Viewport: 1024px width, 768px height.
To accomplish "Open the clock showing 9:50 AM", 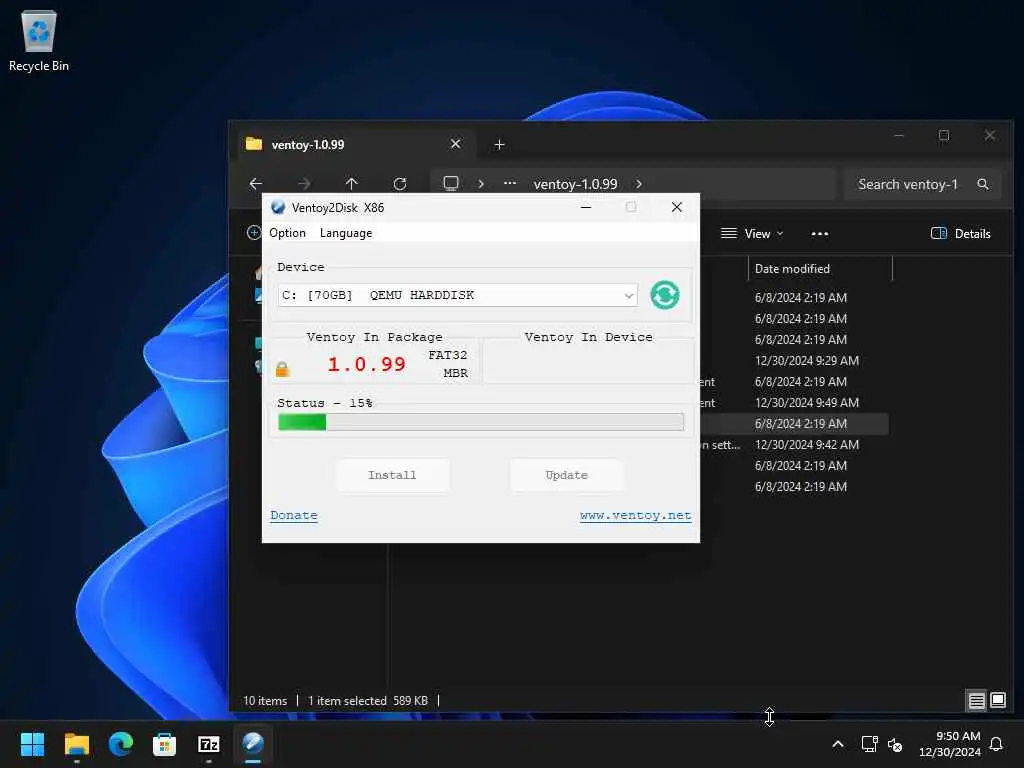I will point(950,744).
